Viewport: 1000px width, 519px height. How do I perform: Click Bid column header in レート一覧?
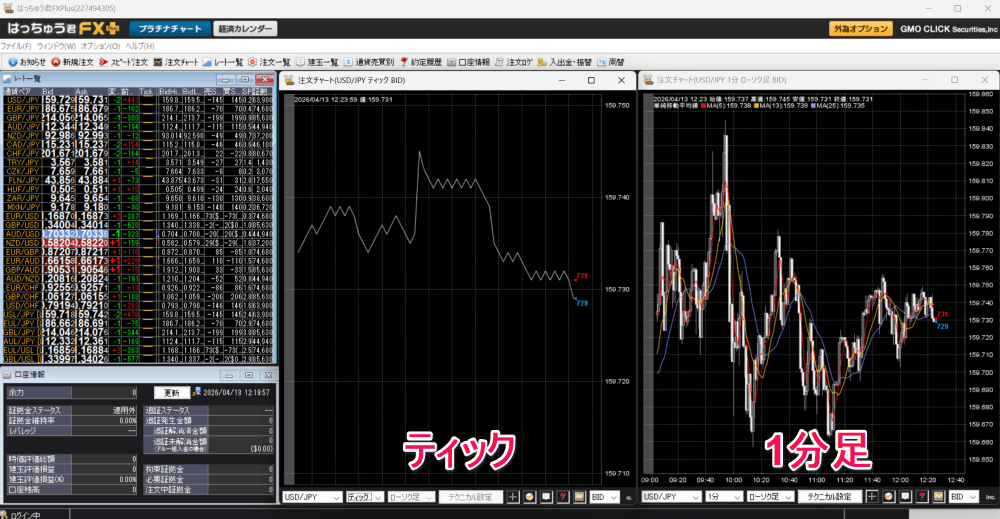(58, 92)
